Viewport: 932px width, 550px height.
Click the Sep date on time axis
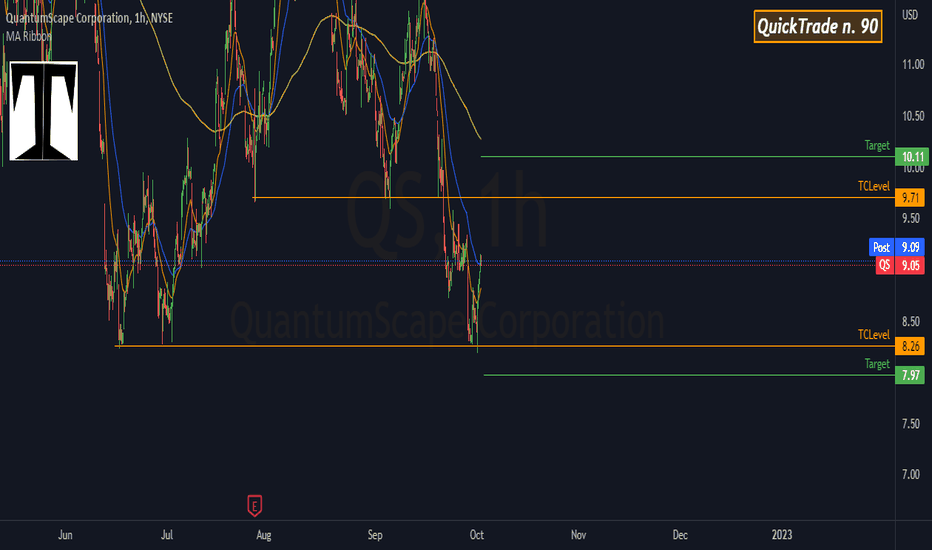[375, 535]
